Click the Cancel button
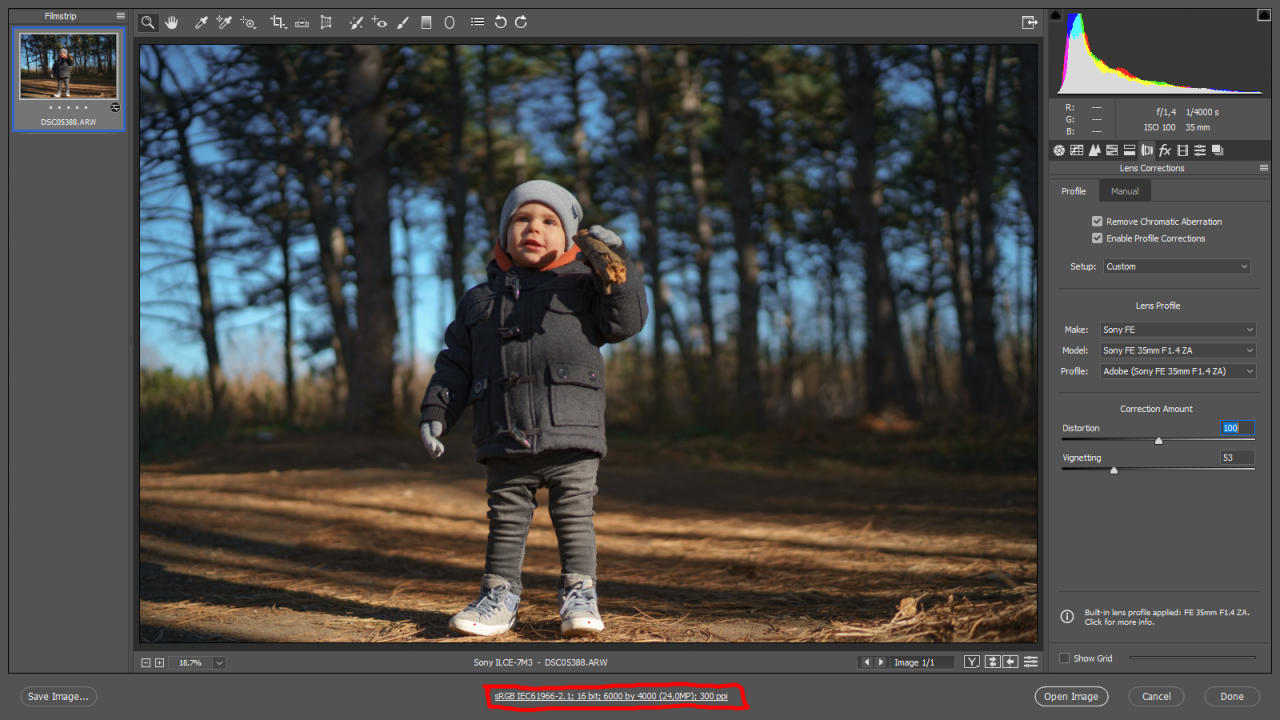Image resolution: width=1280 pixels, height=720 pixels. (x=1156, y=696)
